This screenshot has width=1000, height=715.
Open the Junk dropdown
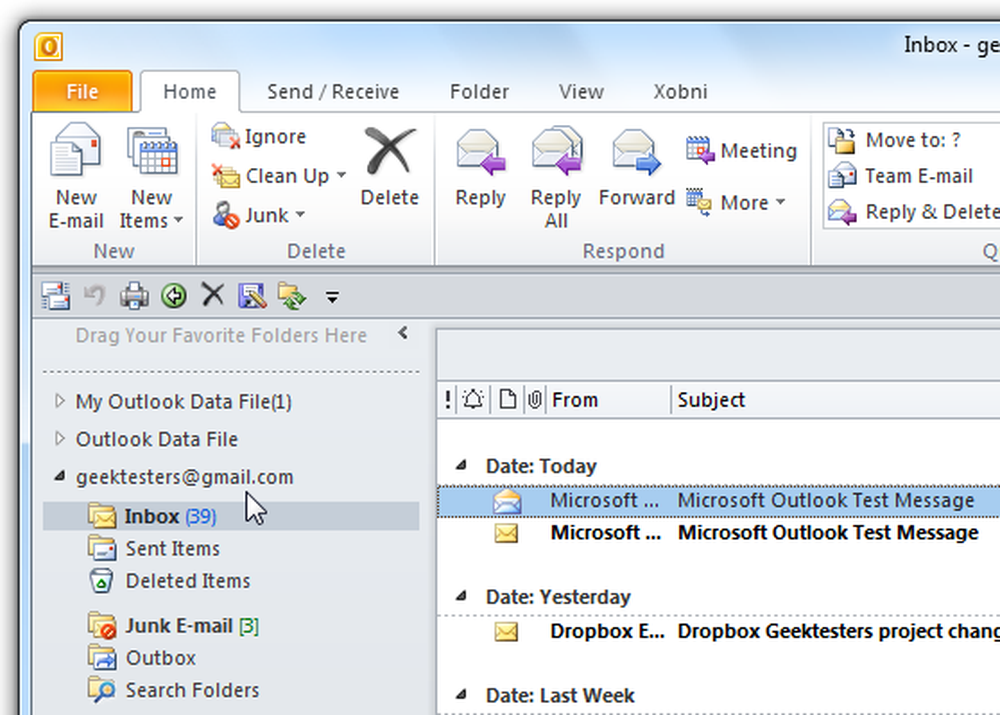pos(259,215)
